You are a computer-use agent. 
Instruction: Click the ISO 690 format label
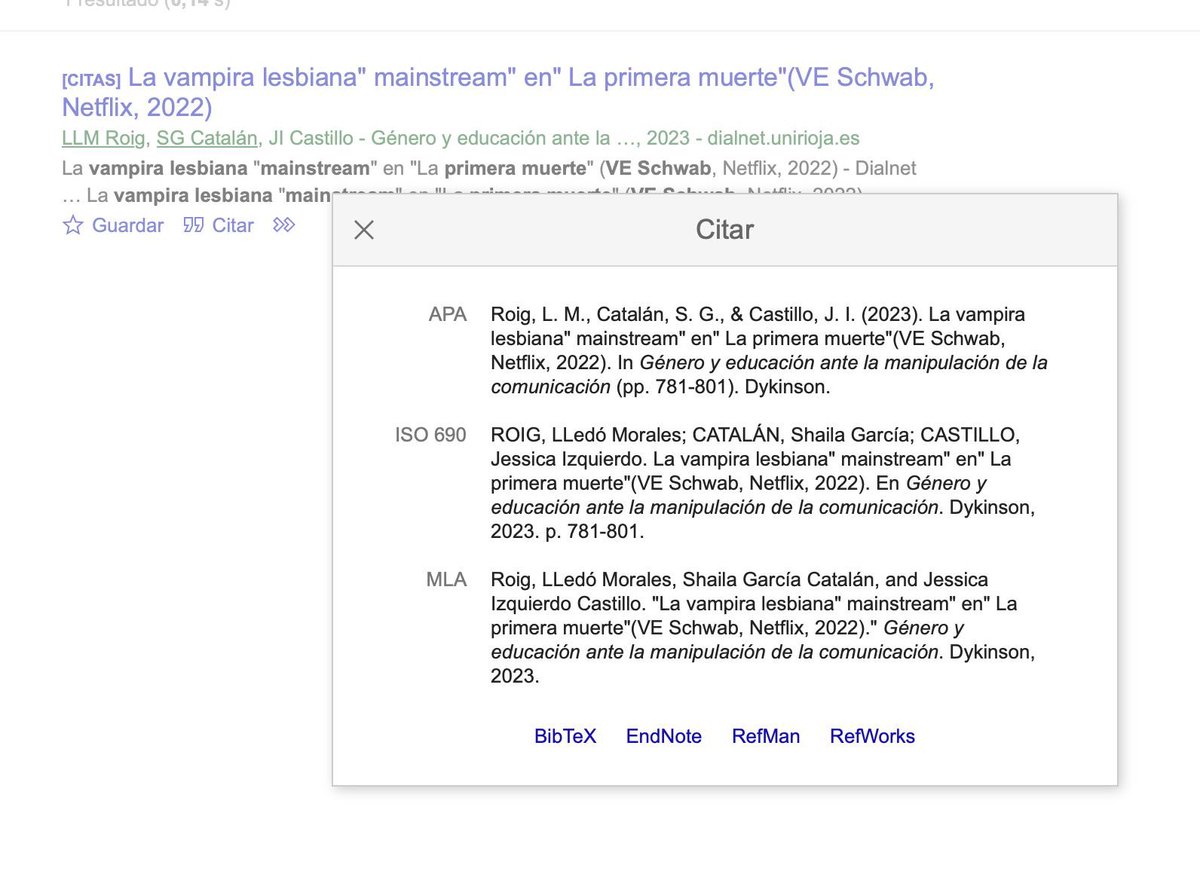point(431,435)
